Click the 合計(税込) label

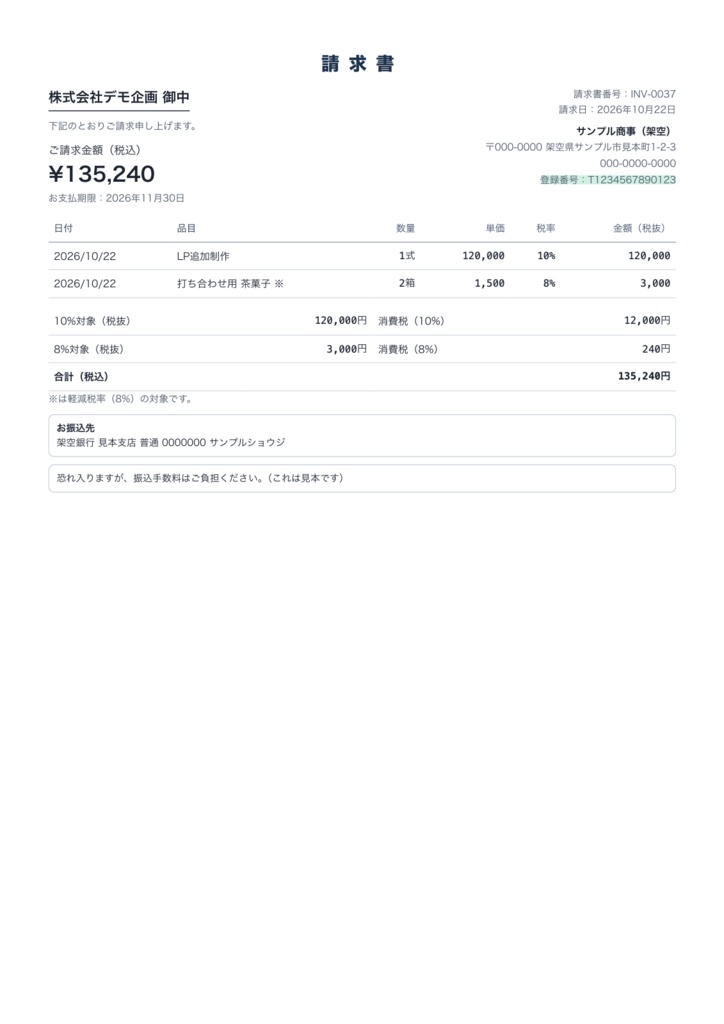[x=82, y=377]
